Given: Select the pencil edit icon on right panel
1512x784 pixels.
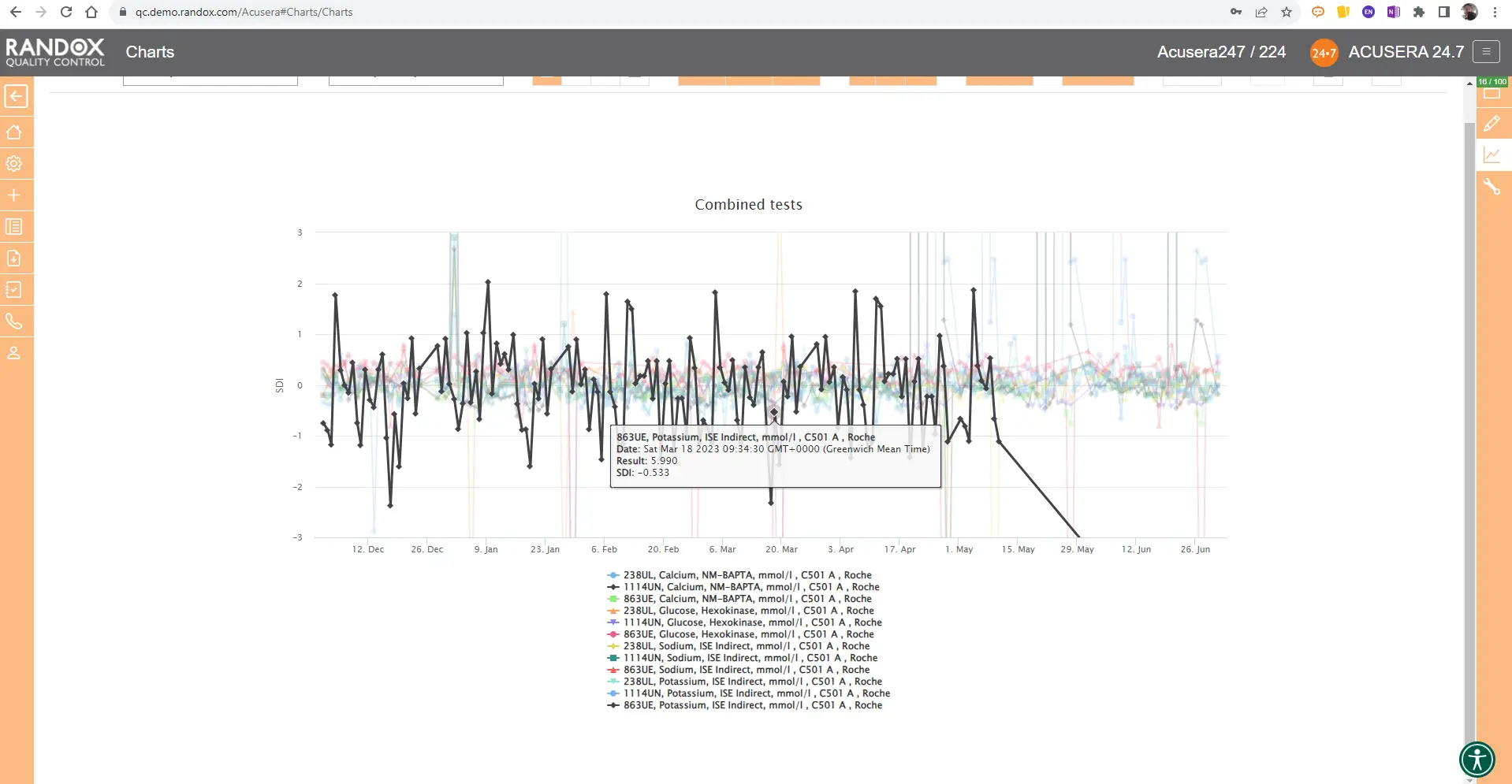Looking at the screenshot, I should [x=1492, y=124].
